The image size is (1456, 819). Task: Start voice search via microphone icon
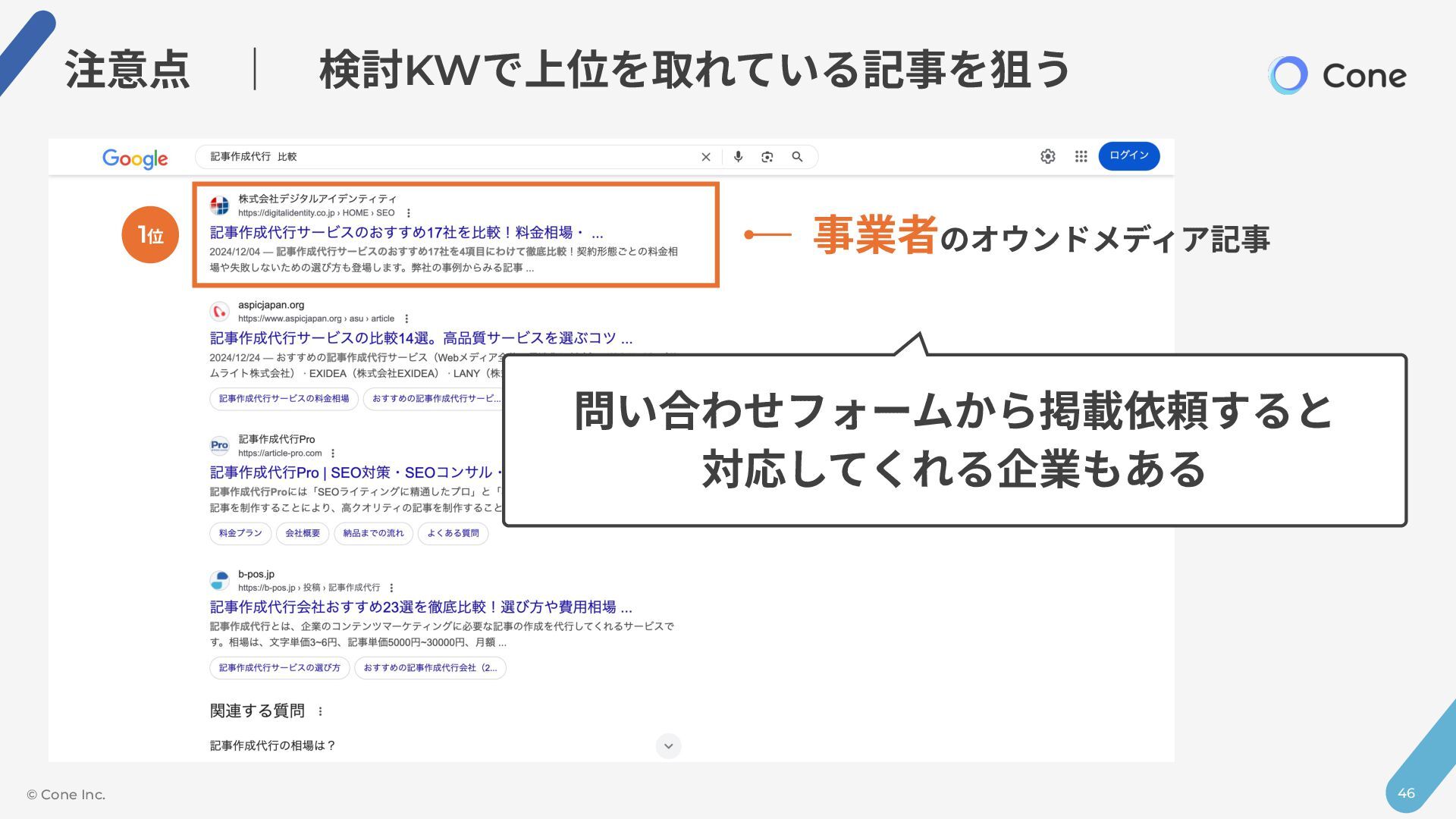pos(738,157)
